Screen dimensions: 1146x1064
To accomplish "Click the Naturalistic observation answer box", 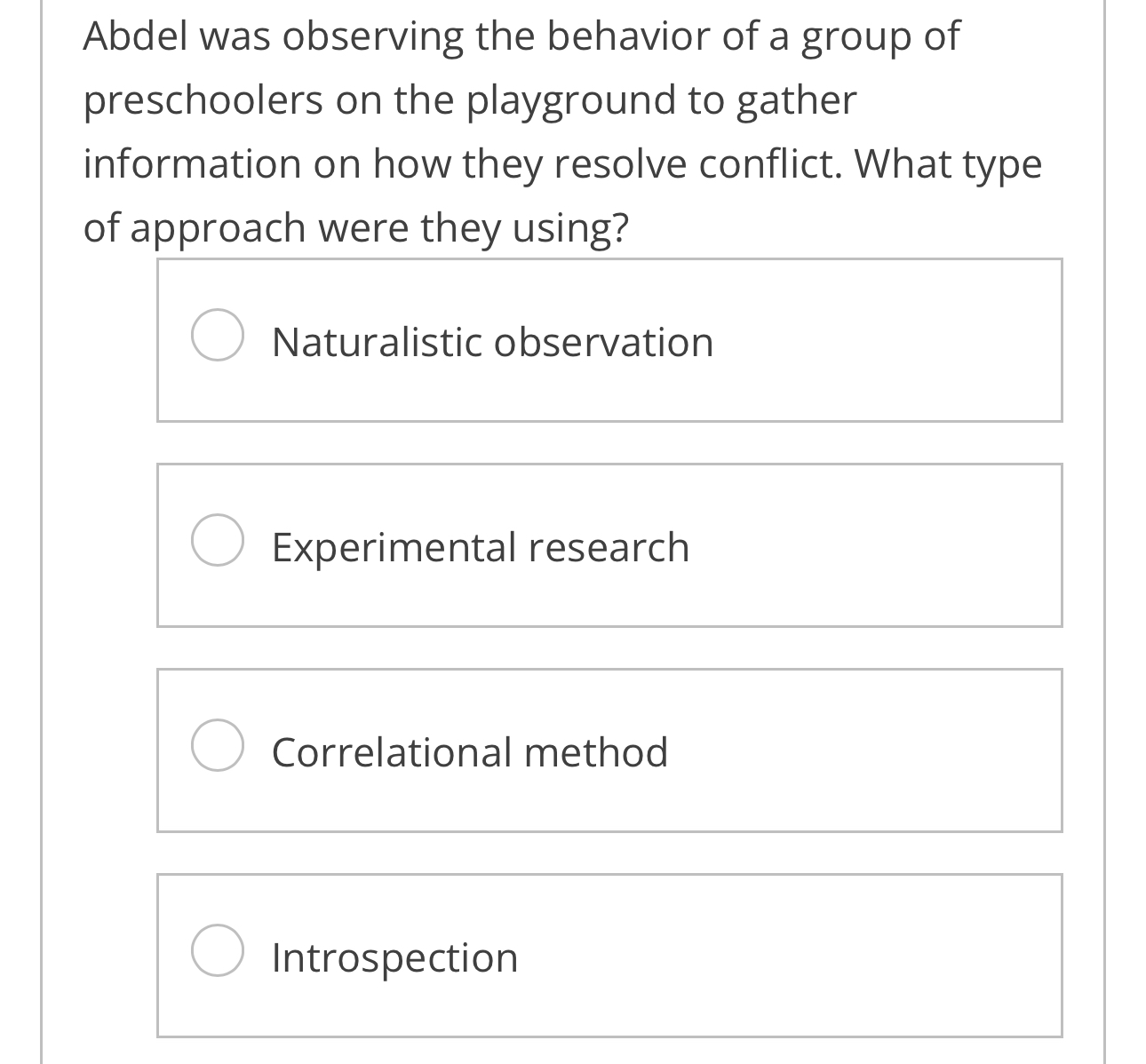I will pos(609,340).
